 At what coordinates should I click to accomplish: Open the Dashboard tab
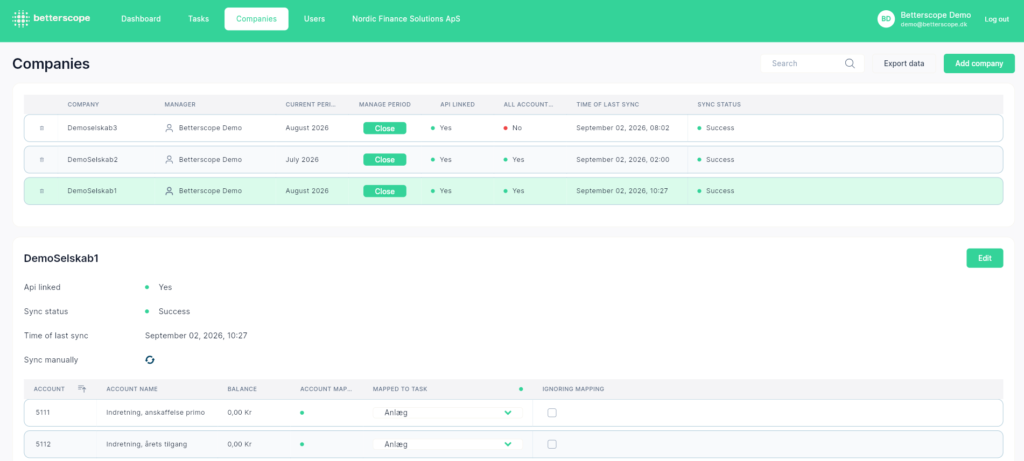coord(141,19)
